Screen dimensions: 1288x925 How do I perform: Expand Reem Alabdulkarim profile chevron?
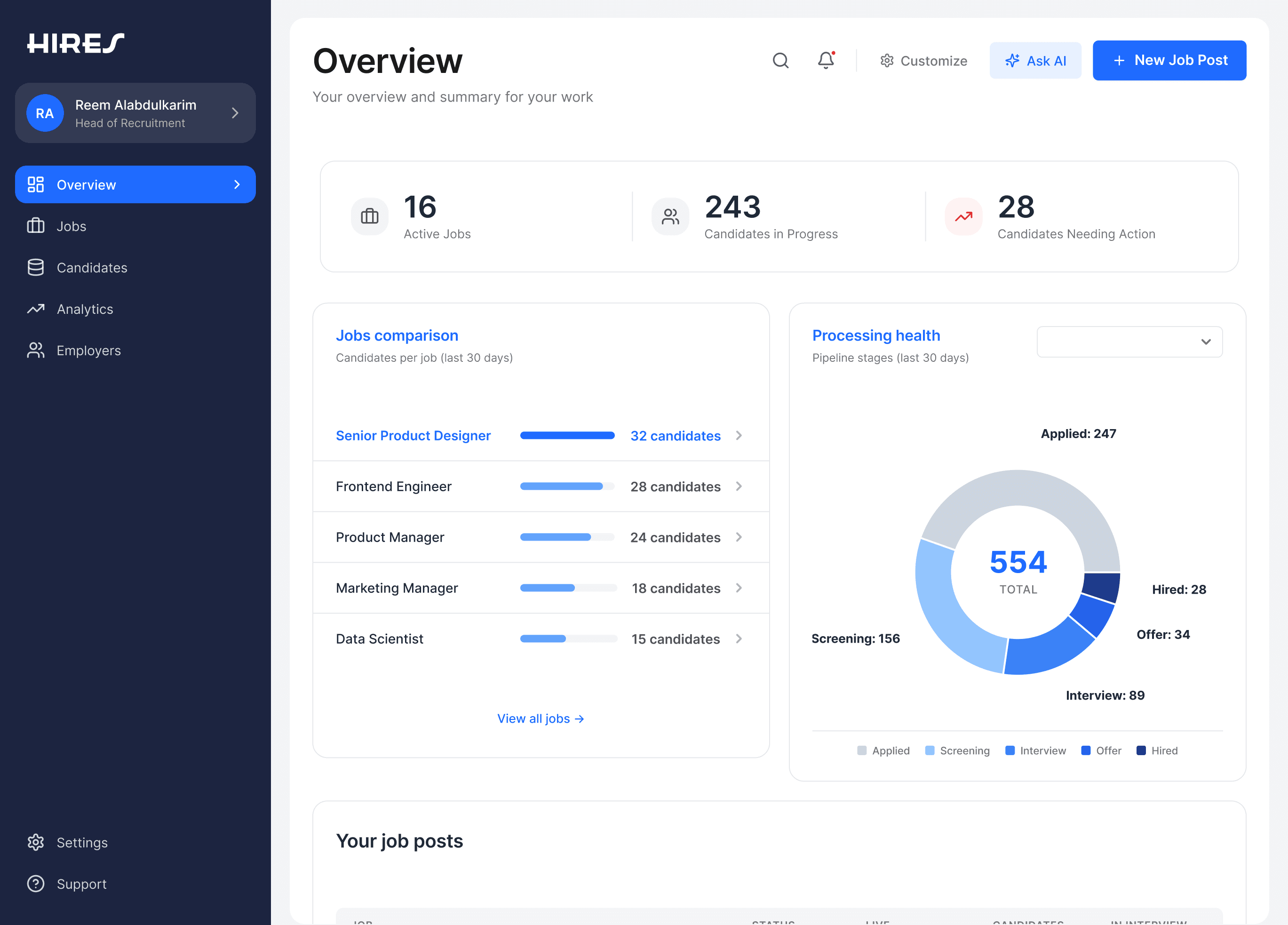235,113
